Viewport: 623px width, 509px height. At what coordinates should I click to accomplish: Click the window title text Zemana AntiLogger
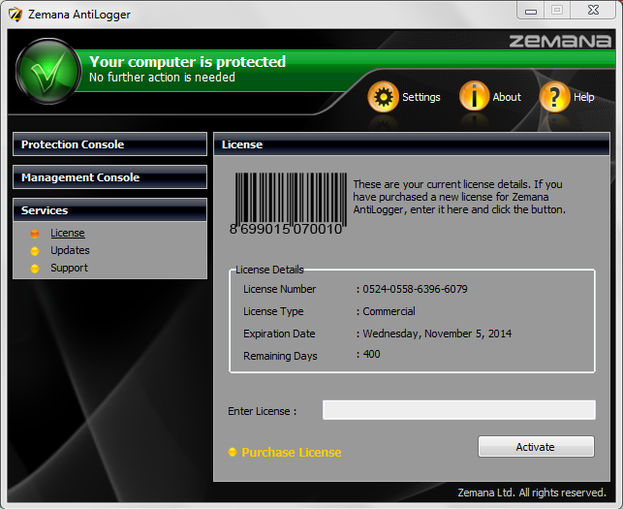coord(79,15)
